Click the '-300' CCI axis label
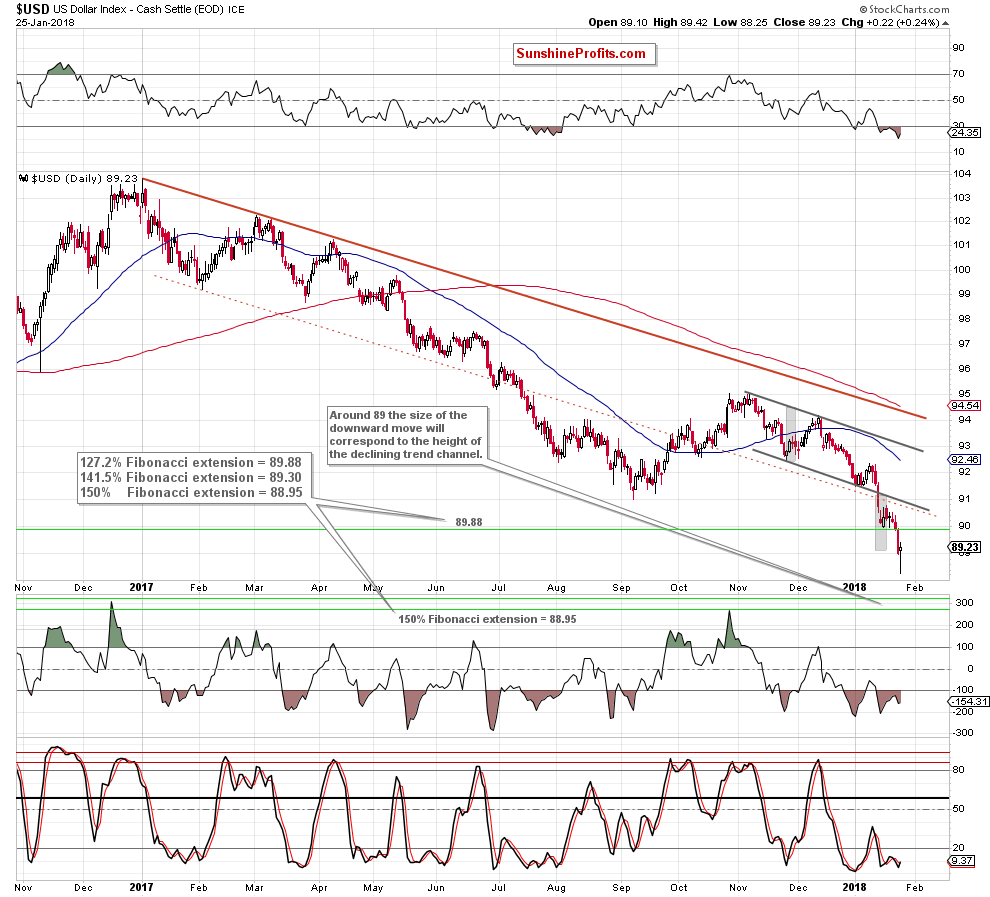 (x=962, y=733)
